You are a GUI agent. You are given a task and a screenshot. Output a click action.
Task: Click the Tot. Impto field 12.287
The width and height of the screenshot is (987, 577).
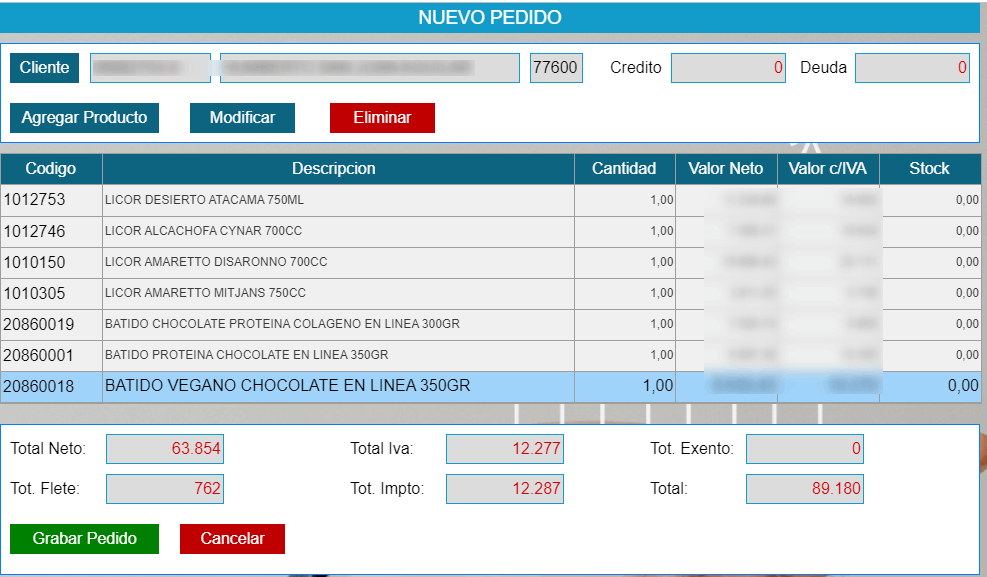coord(505,489)
